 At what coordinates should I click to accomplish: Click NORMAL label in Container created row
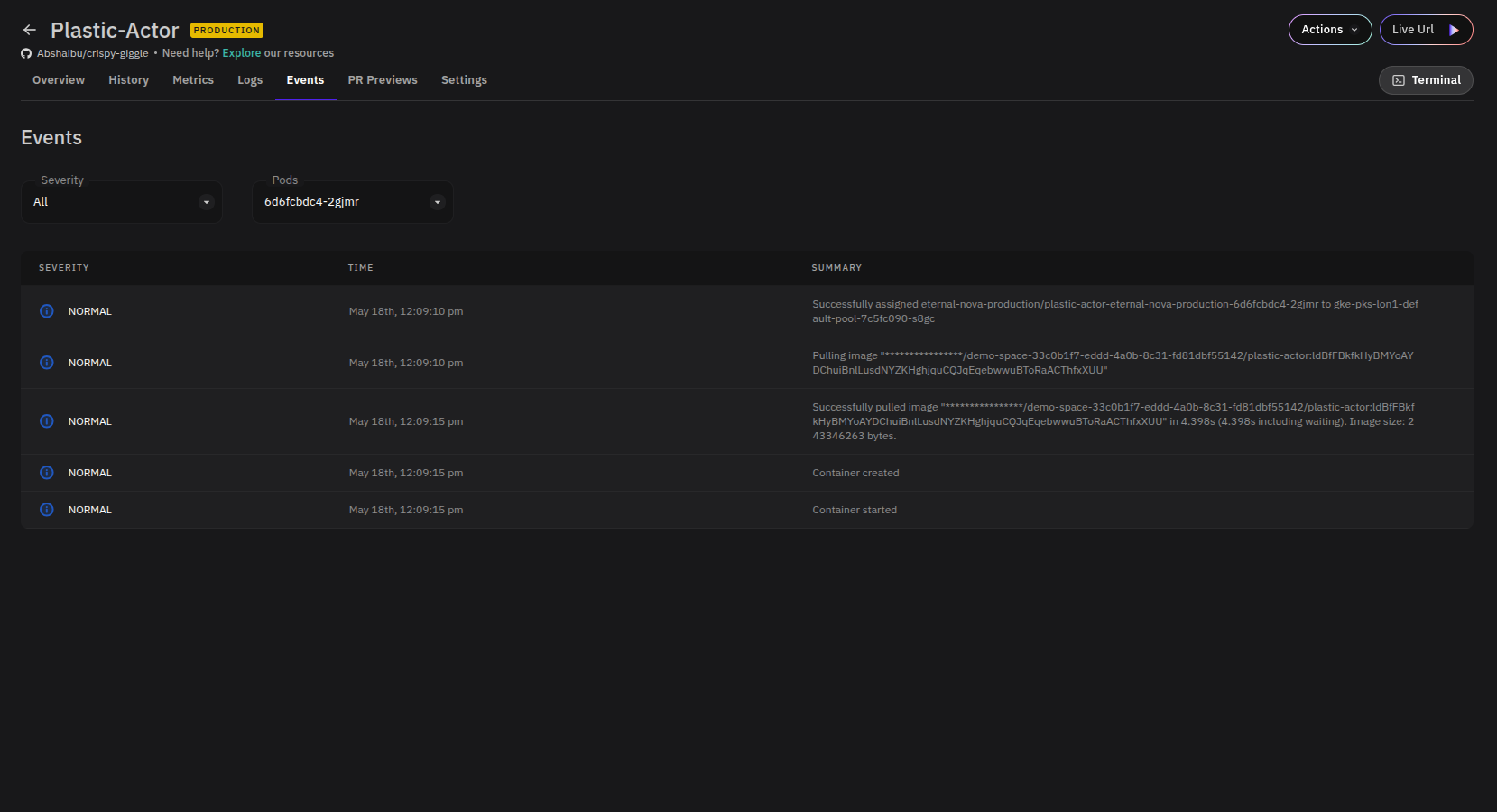(x=90, y=473)
